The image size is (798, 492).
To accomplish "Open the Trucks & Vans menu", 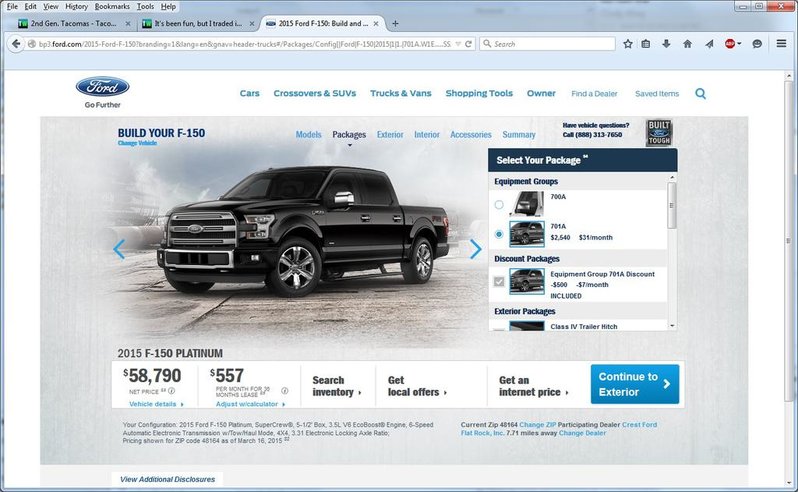I will (401, 94).
